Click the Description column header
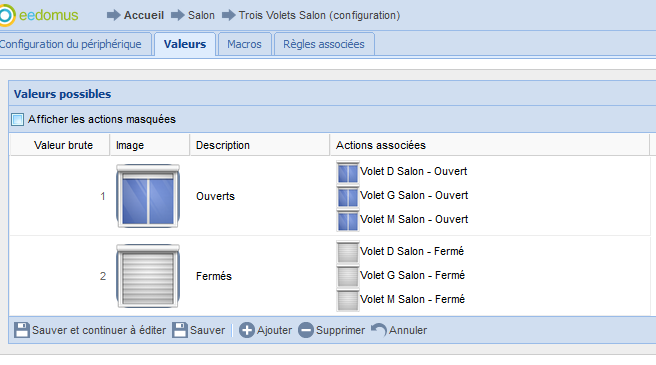The image size is (656, 365). pos(260,145)
